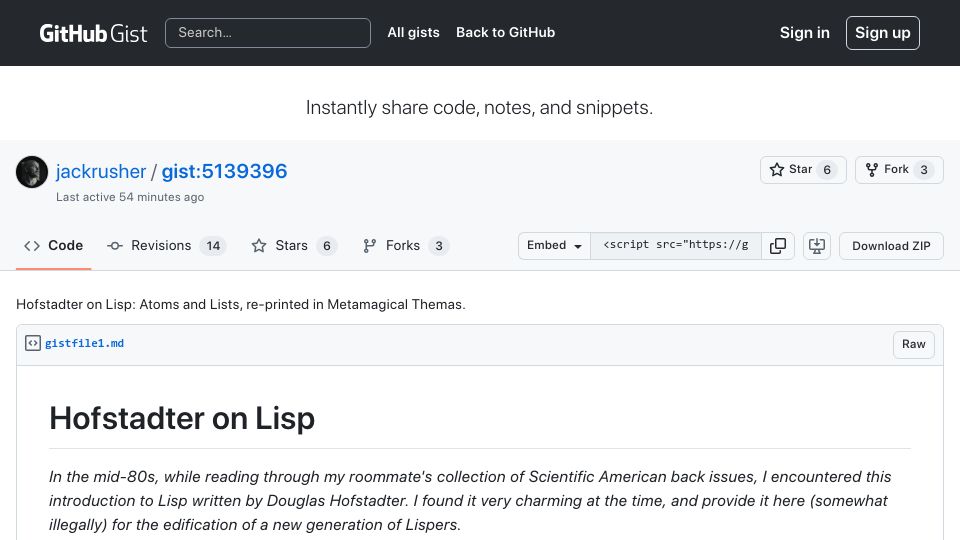View the Raw file
Viewport: 960px width, 540px height.
[x=913, y=344]
